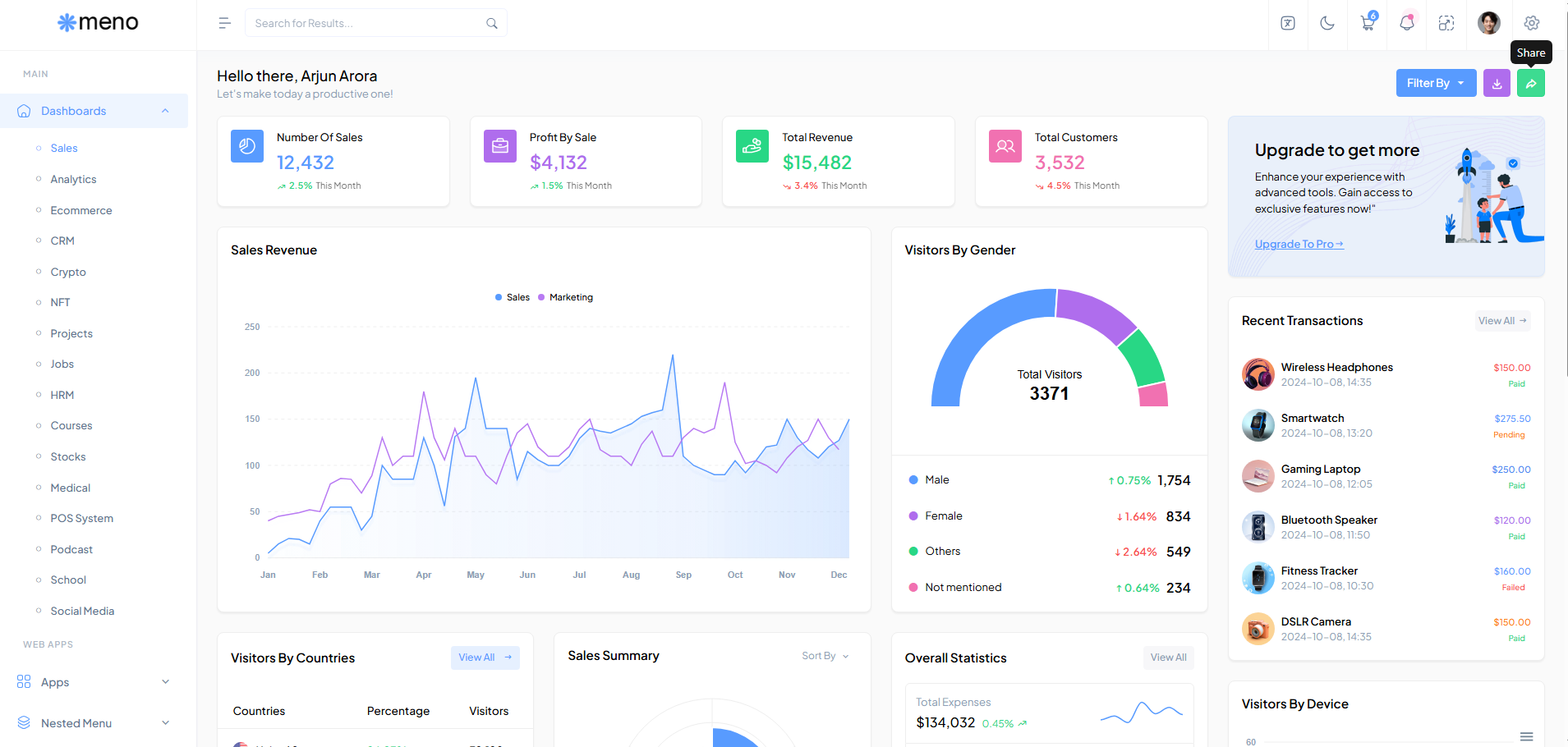Open the user profile avatar
The height and width of the screenshot is (747, 1568).
[1488, 23]
